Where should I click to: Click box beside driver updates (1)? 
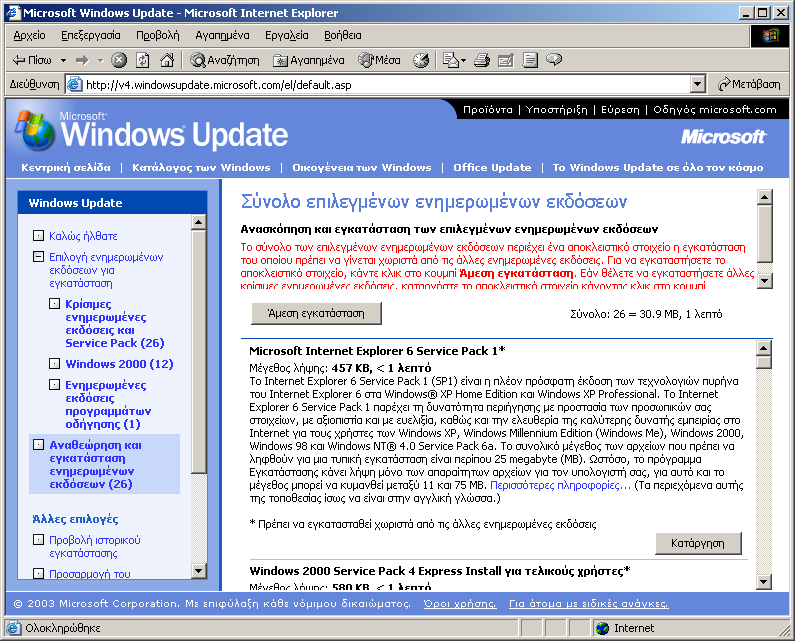54,384
